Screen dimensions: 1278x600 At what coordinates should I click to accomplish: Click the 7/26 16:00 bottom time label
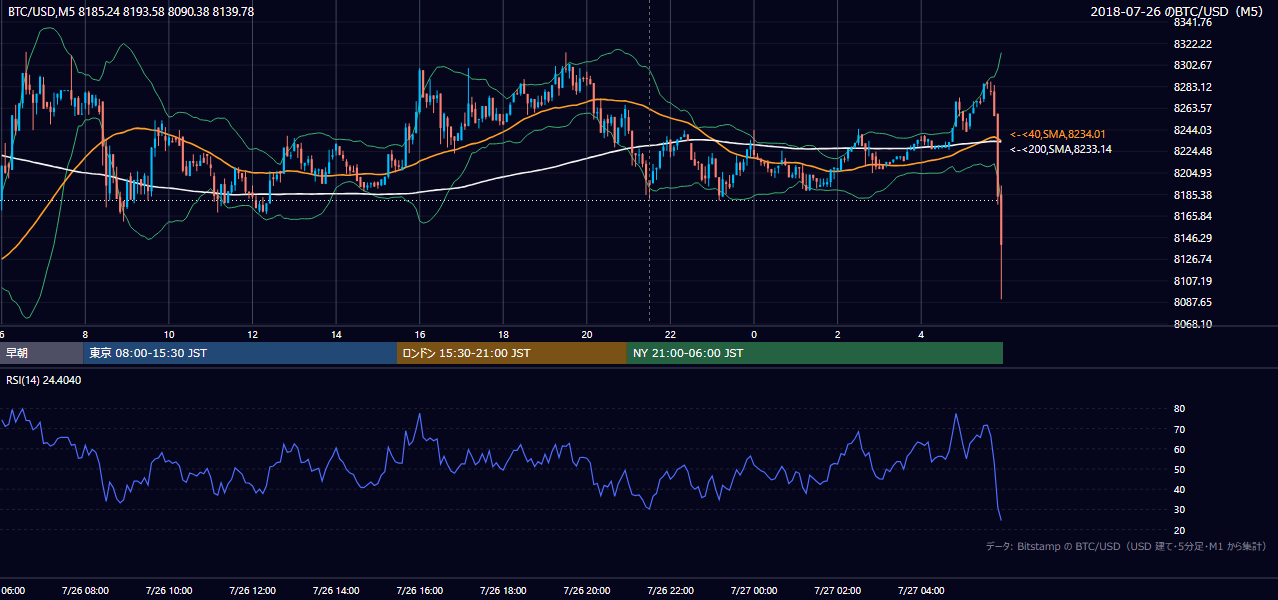pyautogui.click(x=420, y=591)
